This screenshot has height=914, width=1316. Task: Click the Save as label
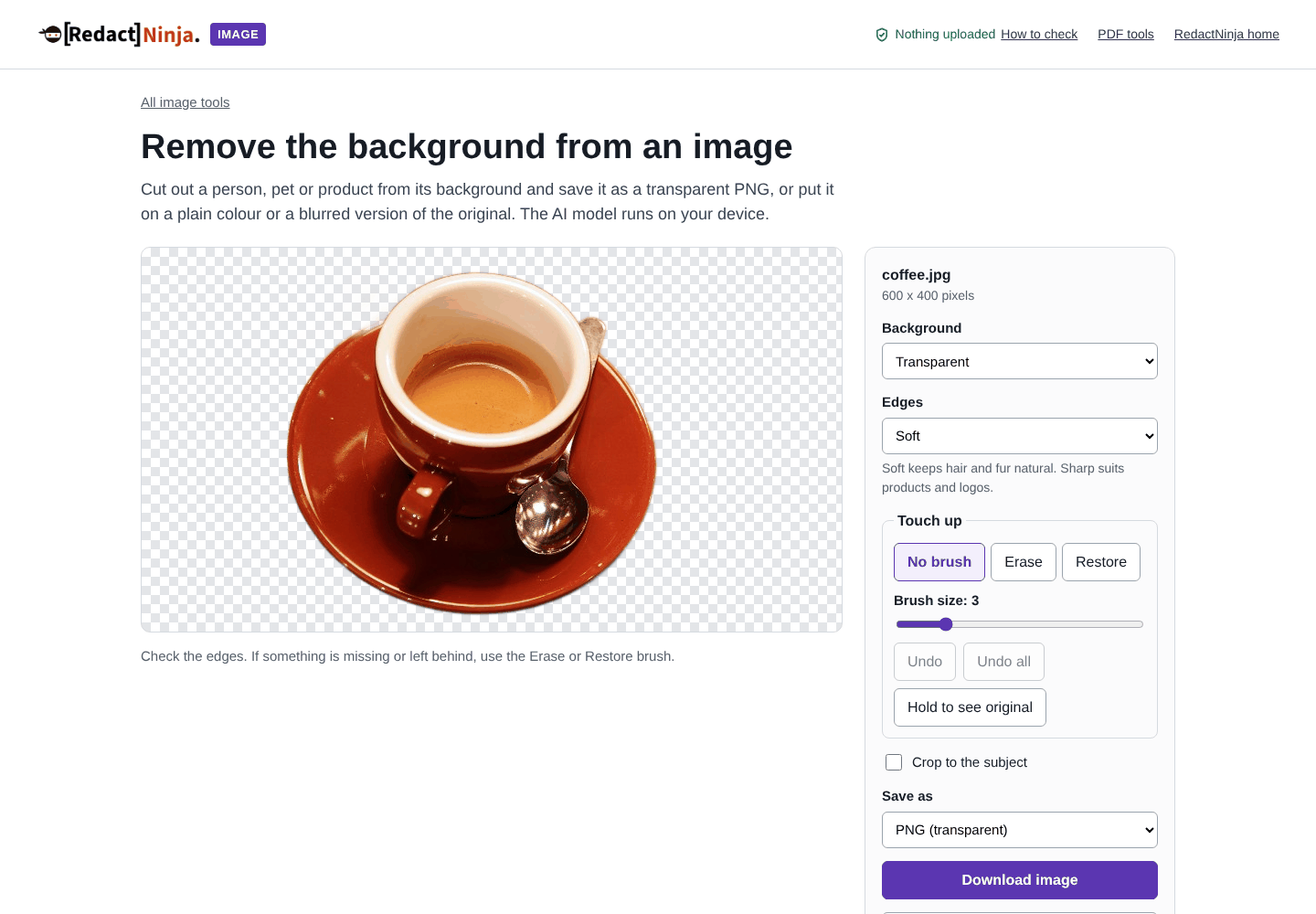coord(907,796)
